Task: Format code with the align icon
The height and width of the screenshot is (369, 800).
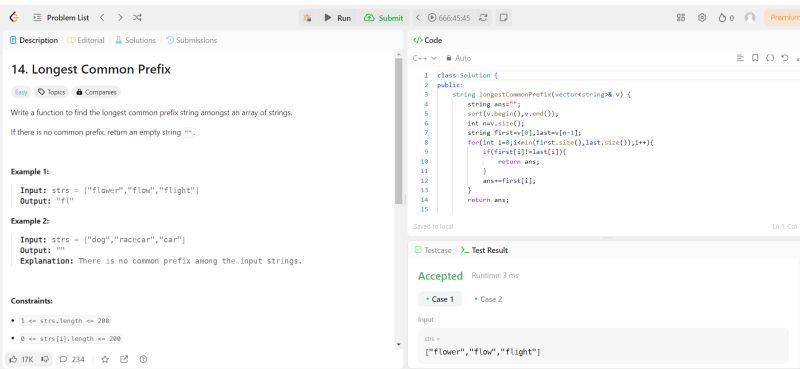Action: [x=740, y=58]
